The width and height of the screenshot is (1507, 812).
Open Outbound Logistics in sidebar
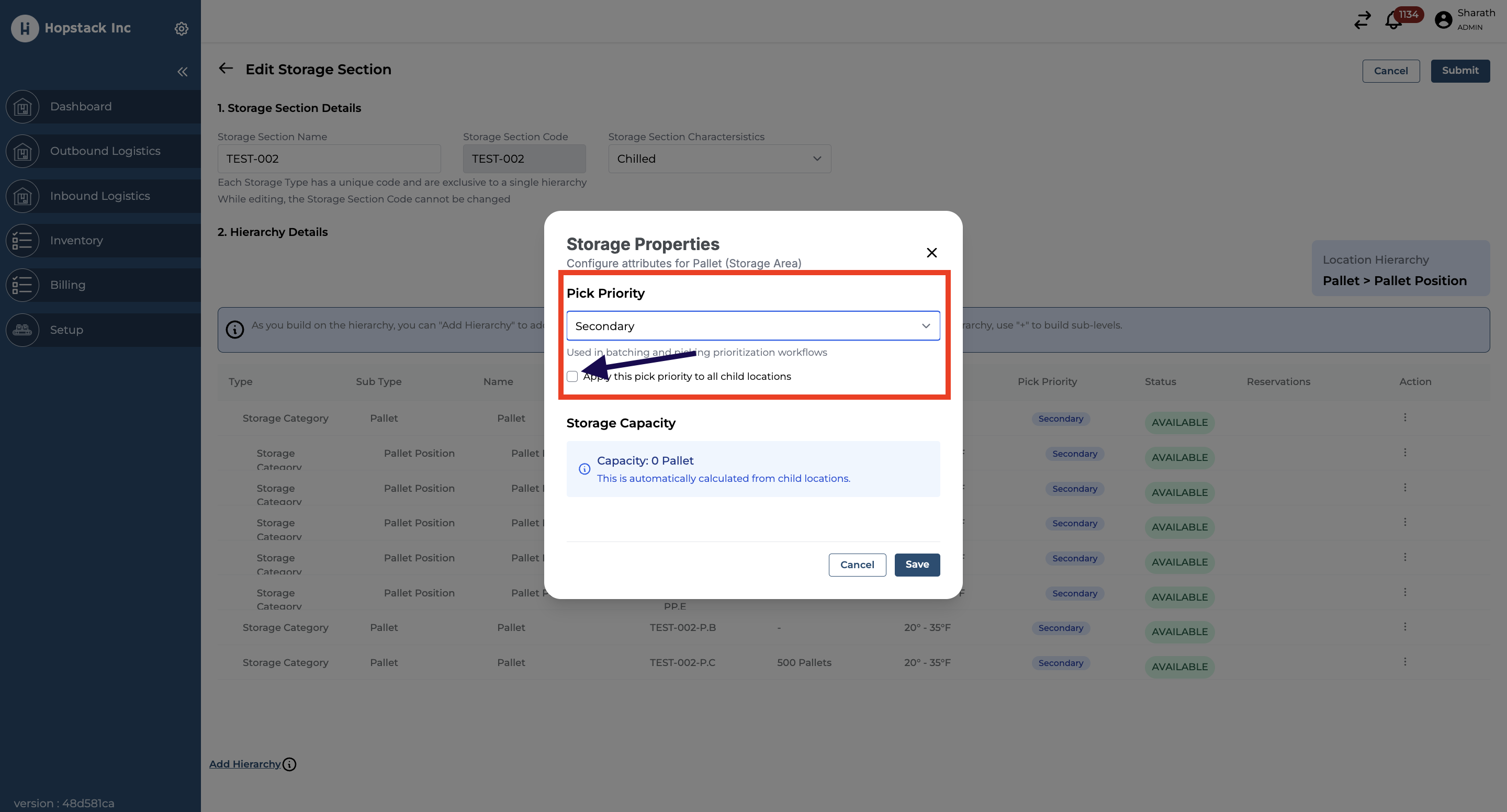(x=105, y=151)
